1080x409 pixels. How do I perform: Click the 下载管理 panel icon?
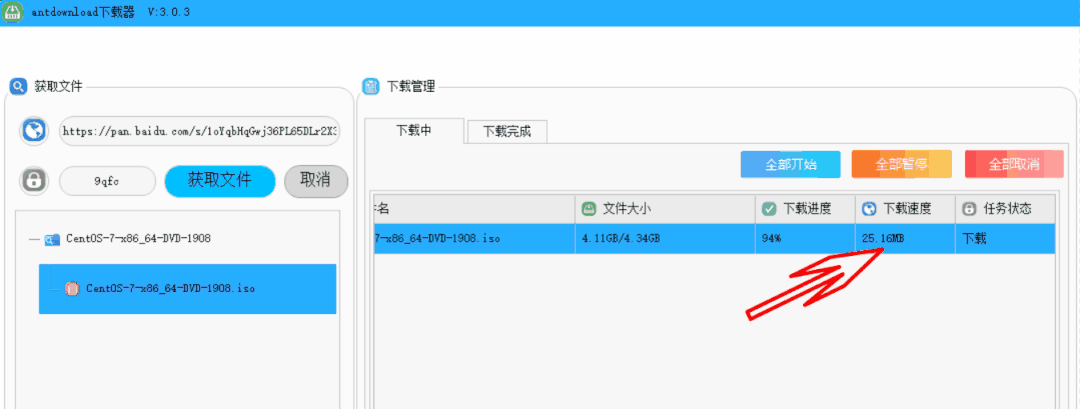[371, 87]
